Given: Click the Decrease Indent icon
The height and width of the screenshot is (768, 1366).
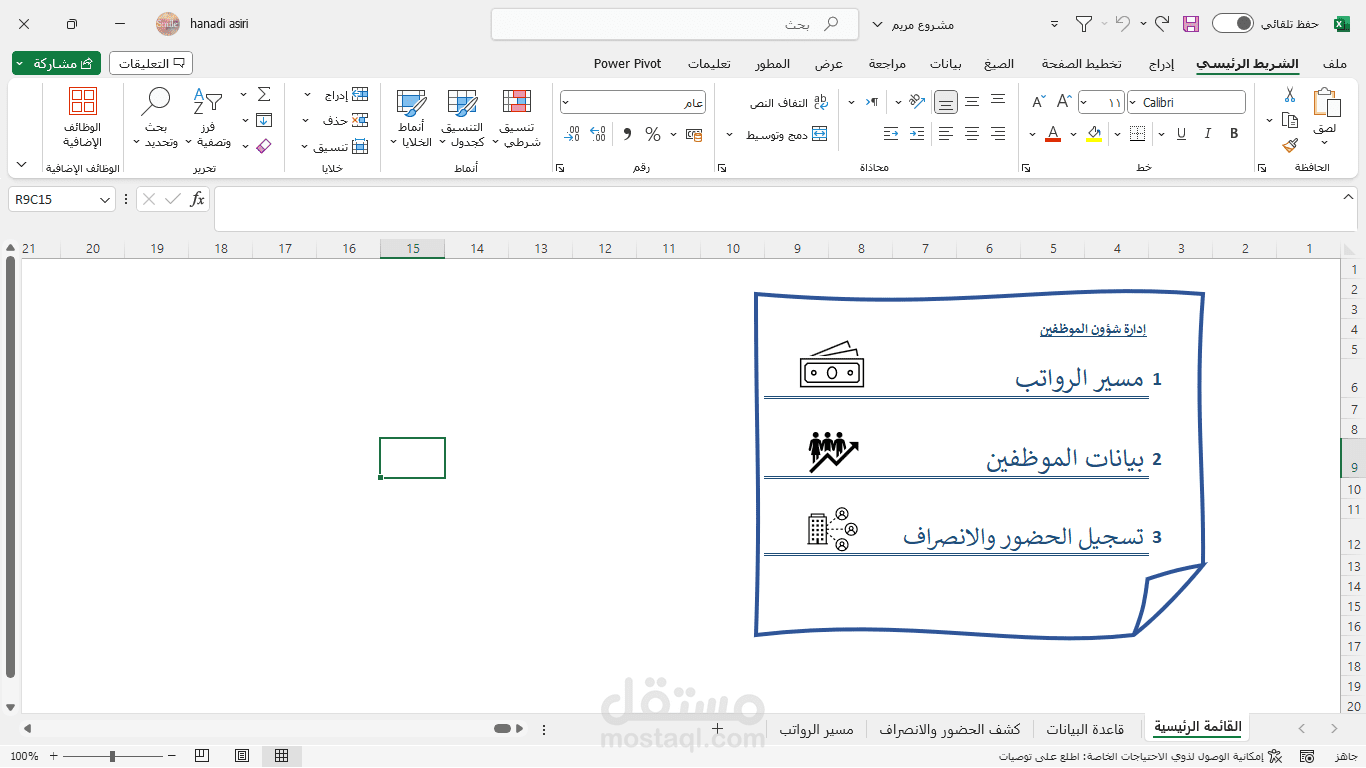Looking at the screenshot, I should click(918, 133).
